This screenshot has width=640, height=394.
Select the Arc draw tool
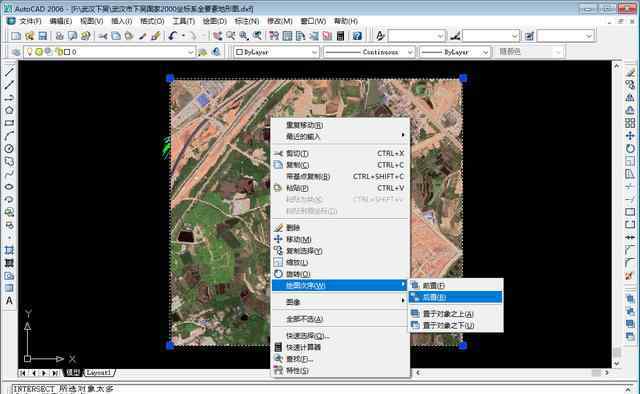(9, 136)
